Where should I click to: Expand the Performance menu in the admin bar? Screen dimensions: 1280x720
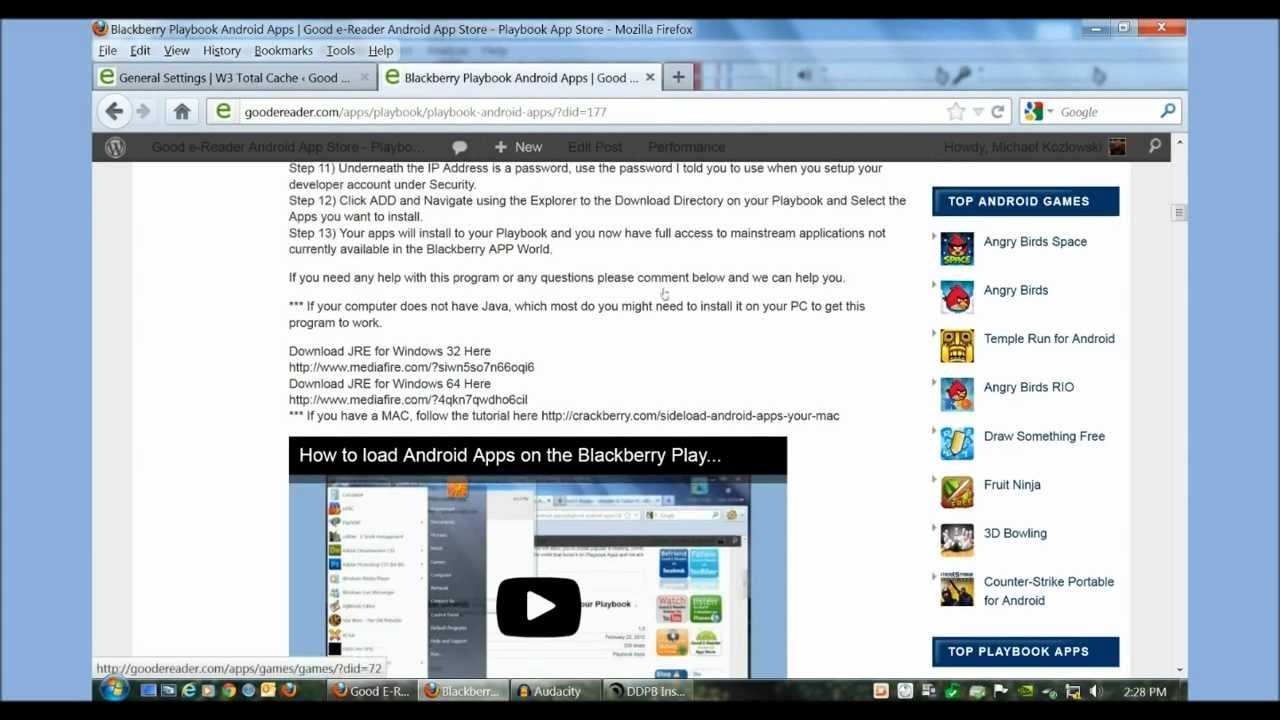pyautogui.click(x=686, y=146)
